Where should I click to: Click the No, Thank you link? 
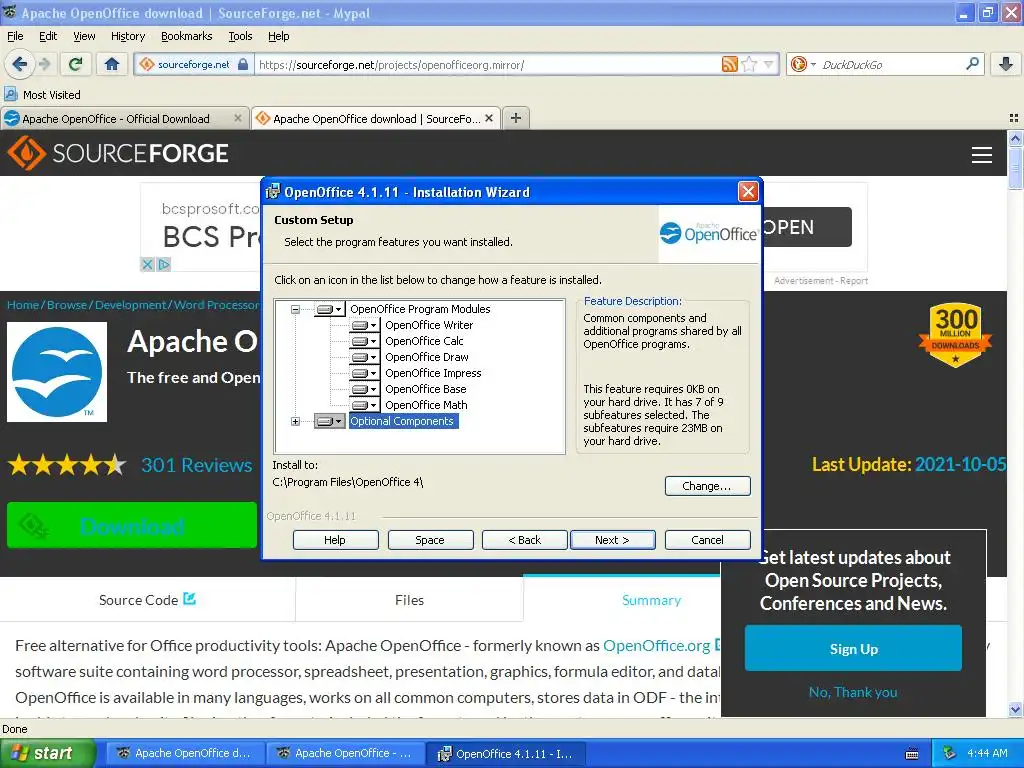853,692
